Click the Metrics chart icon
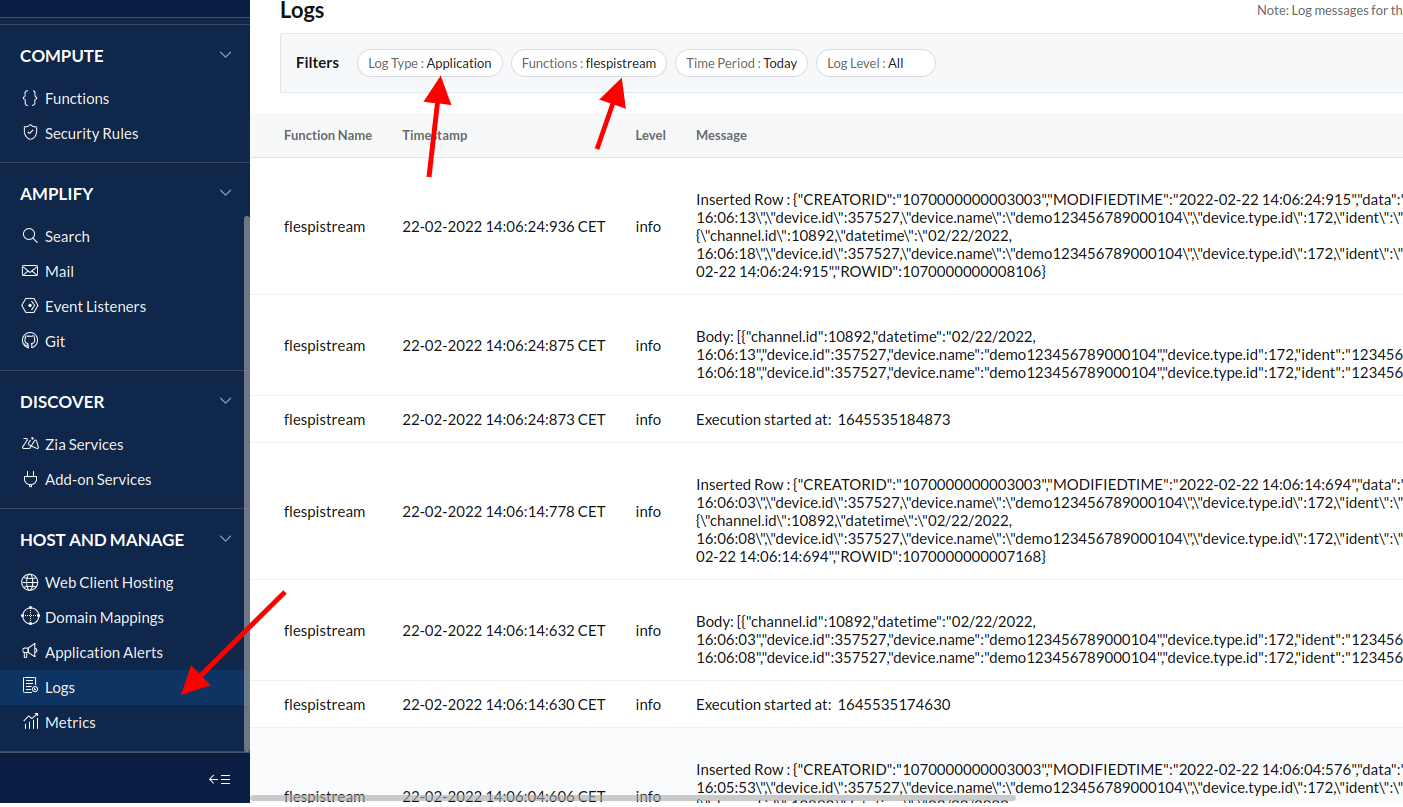Screen dimensions: 1403x807 click(x=30, y=722)
